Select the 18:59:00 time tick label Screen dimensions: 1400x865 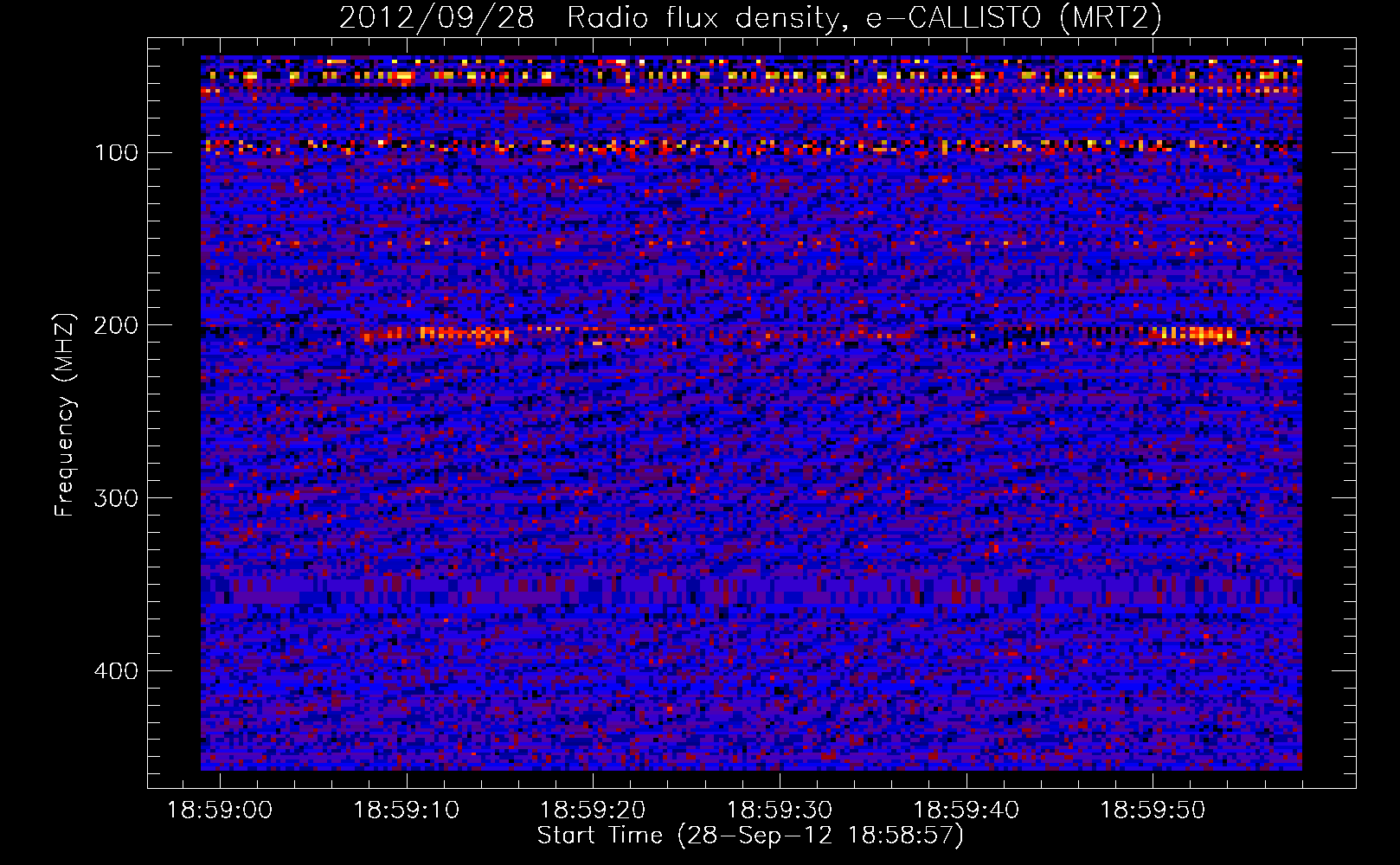[x=220, y=811]
